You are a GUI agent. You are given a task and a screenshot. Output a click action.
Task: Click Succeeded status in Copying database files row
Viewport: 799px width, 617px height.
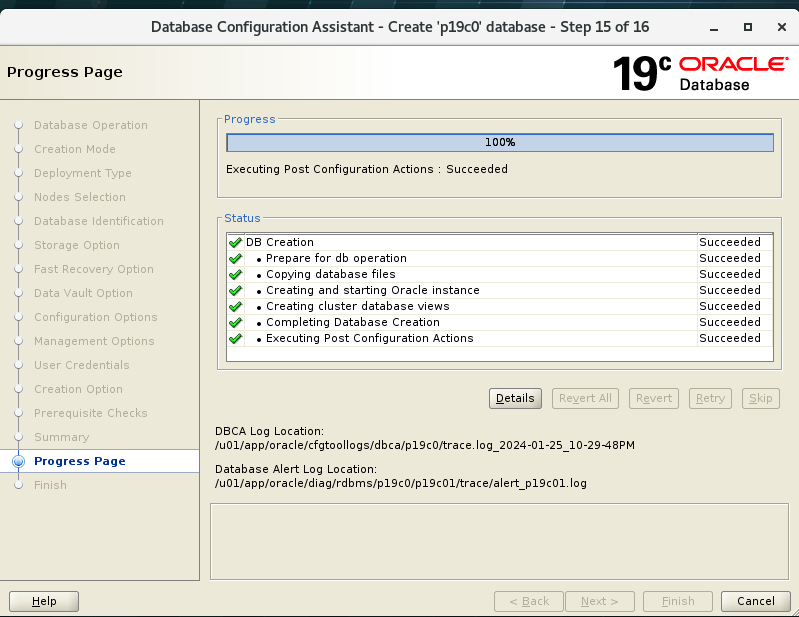(730, 274)
